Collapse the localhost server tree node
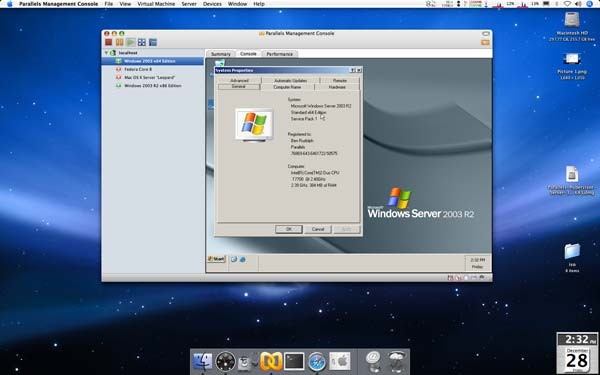600x375 pixels. 106,53
